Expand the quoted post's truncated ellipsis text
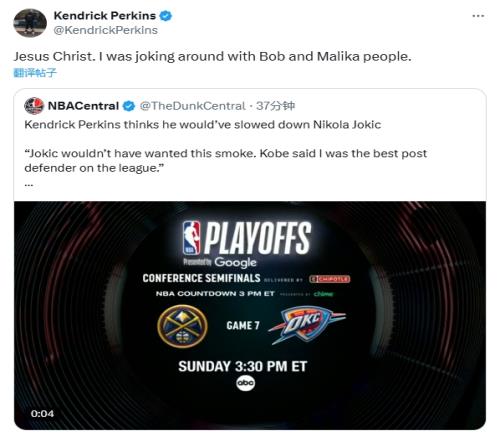 (29, 184)
